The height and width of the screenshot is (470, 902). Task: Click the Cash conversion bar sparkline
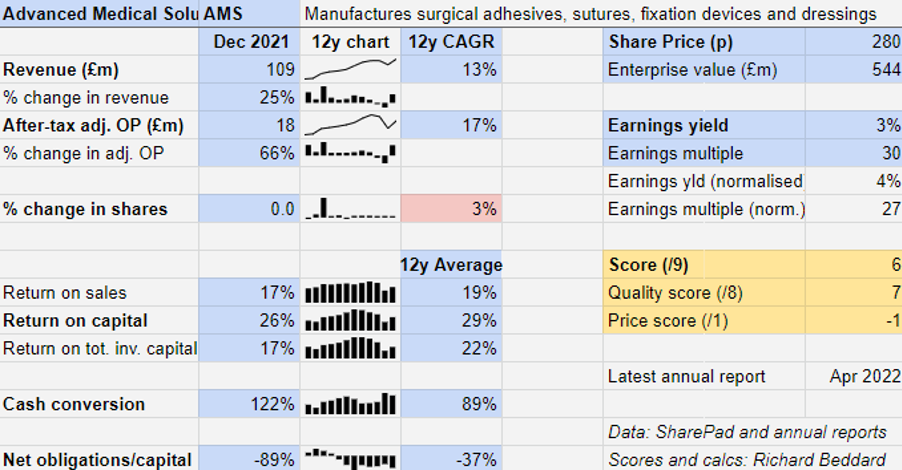coord(350,404)
